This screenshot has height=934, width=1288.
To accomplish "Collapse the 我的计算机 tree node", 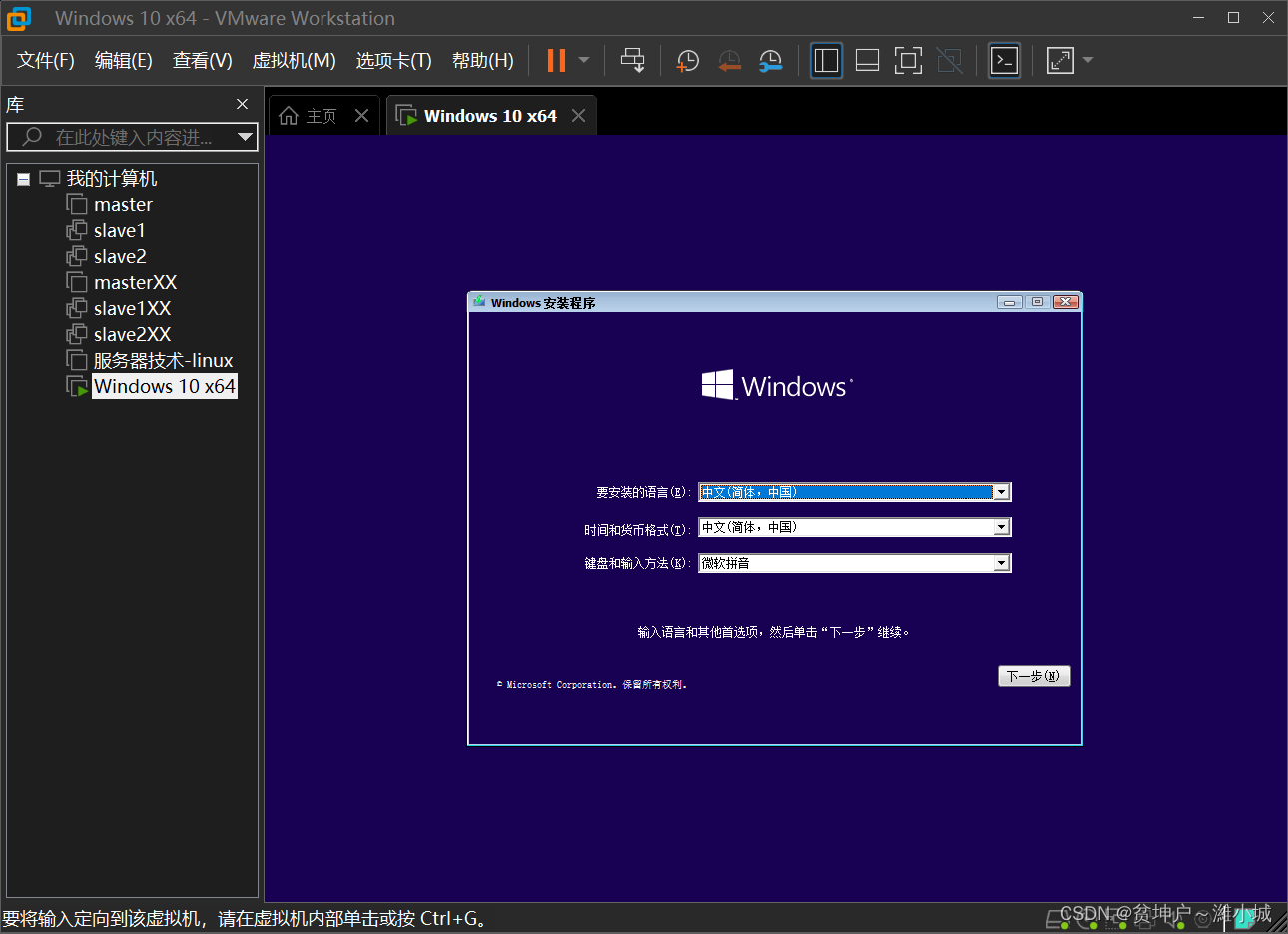I will [23, 180].
